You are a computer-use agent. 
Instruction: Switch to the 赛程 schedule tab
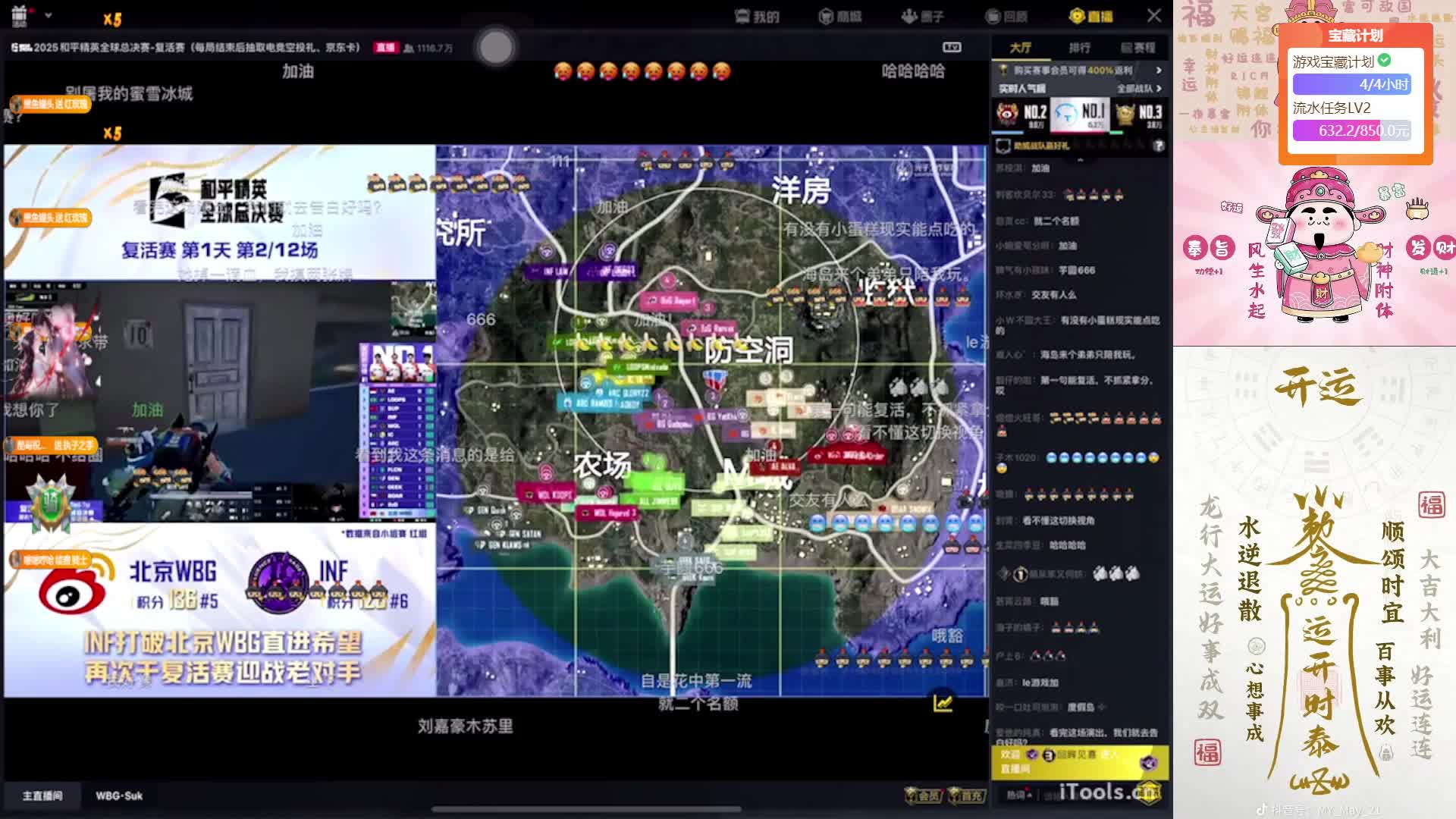(x=1138, y=48)
